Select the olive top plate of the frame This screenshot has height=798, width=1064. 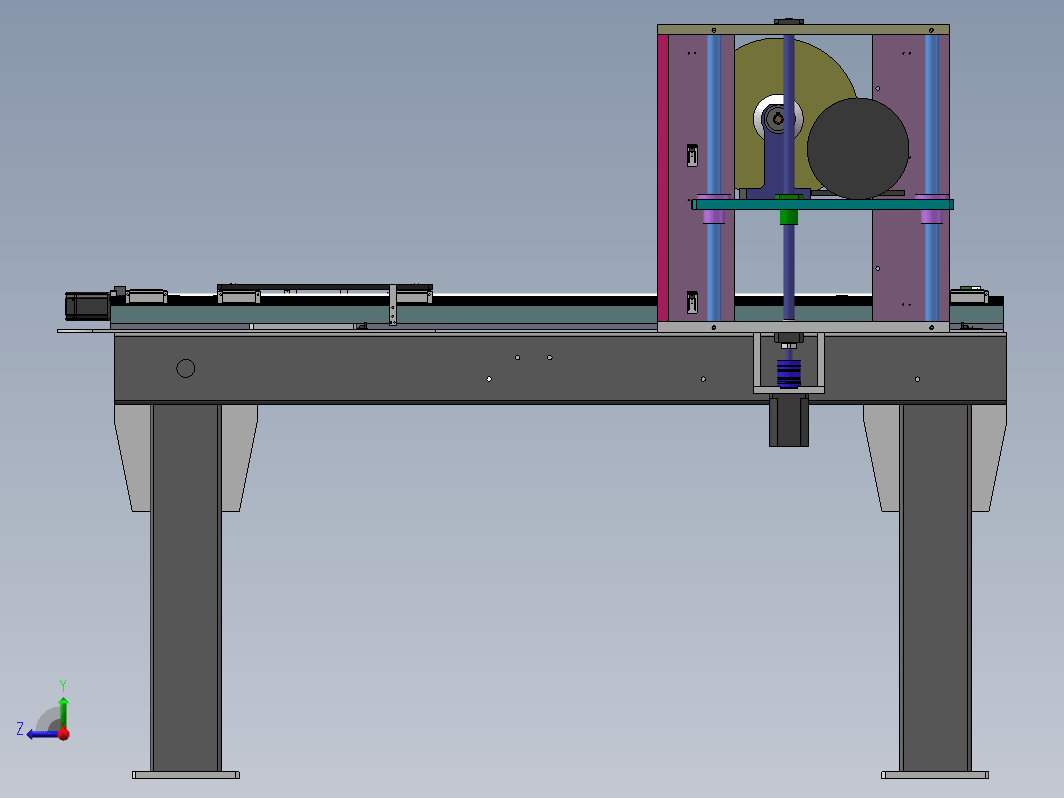tap(803, 29)
